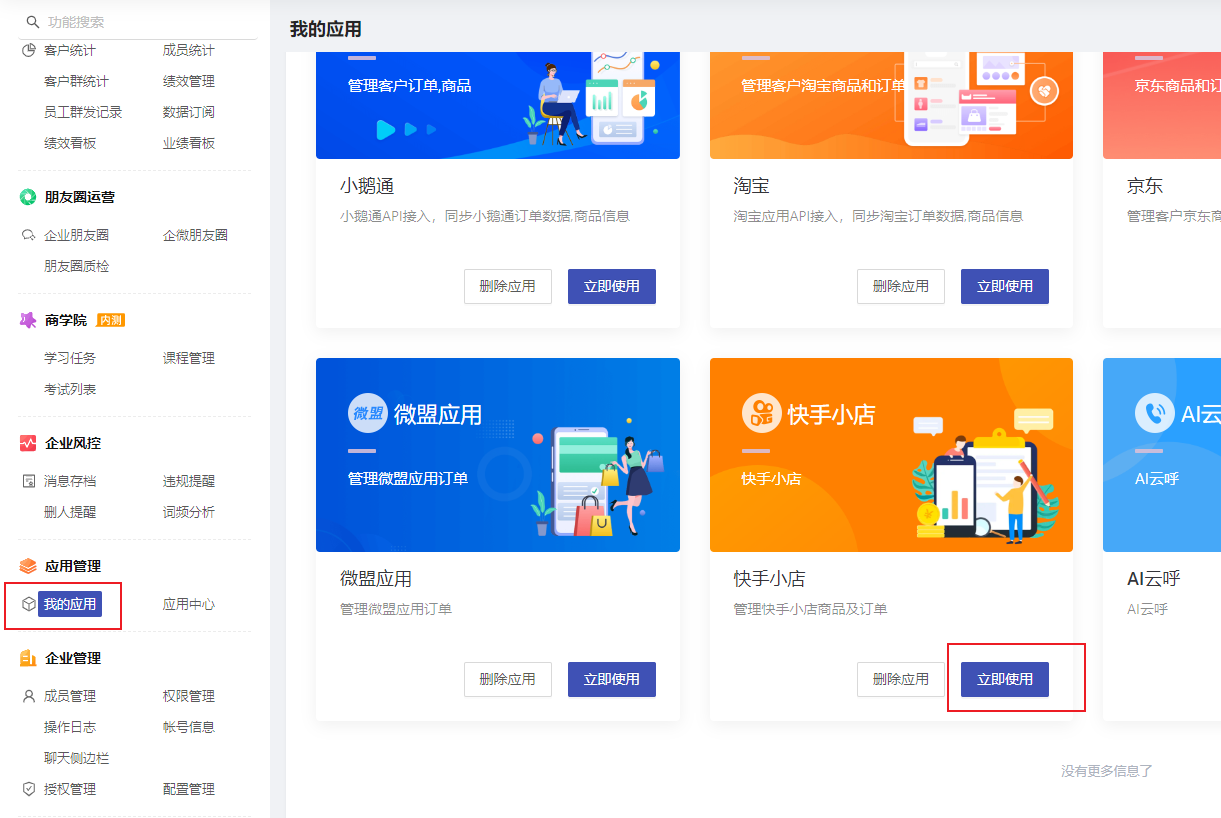Click the 快手小店 camera logo icon
The height and width of the screenshot is (818, 1221).
(762, 414)
